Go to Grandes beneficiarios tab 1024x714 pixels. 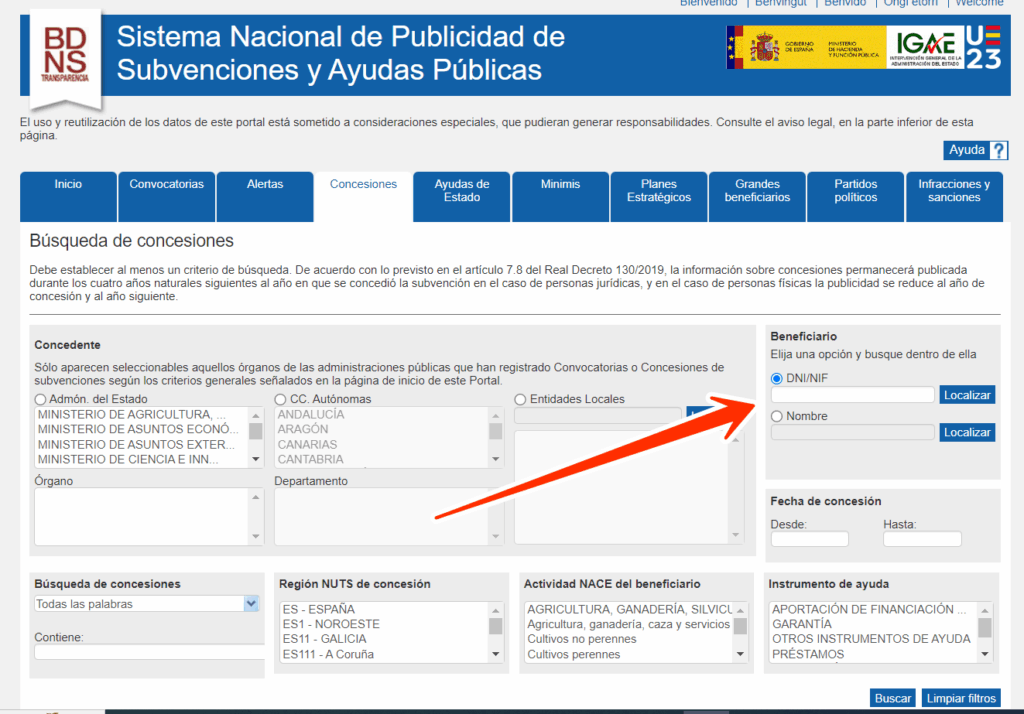[758, 197]
